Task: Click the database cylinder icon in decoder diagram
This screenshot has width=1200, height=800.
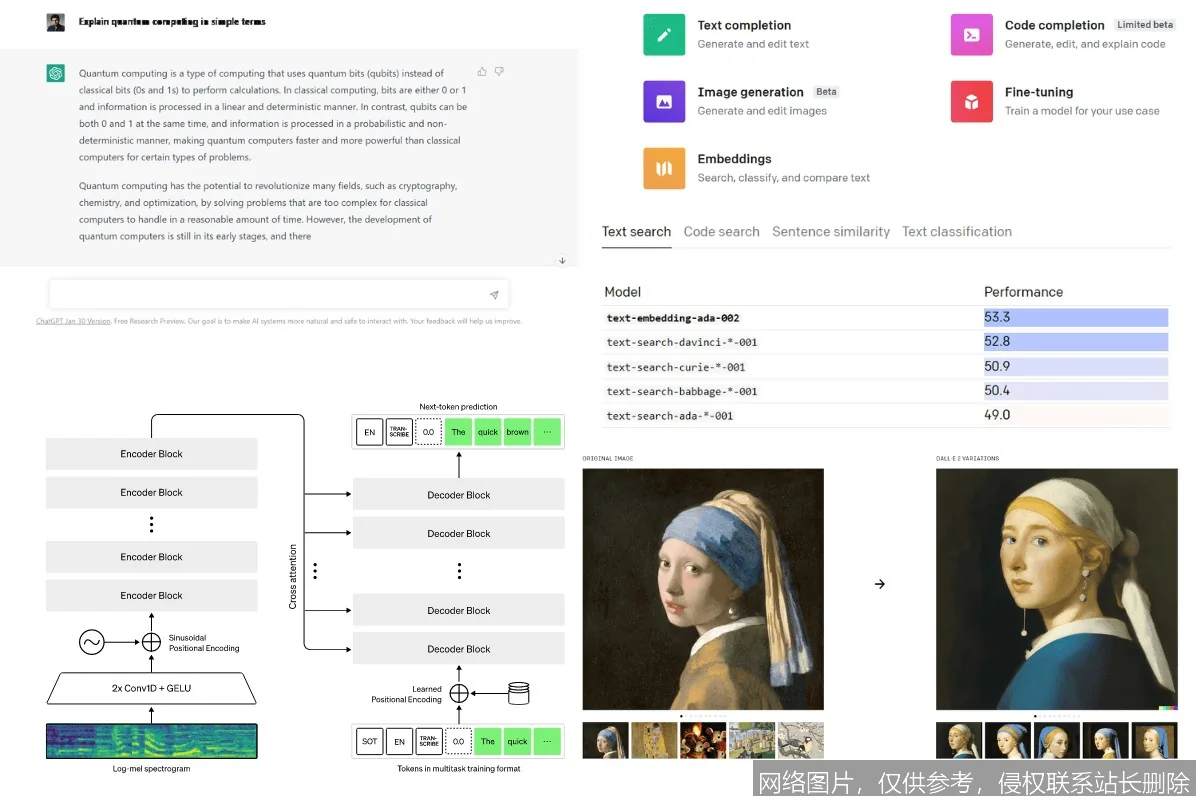Action: 518,693
